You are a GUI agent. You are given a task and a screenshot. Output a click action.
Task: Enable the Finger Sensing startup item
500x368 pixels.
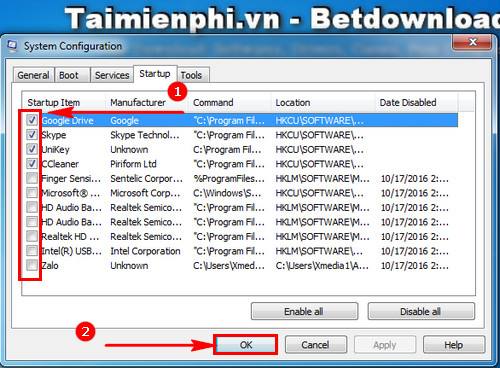[x=32, y=178]
